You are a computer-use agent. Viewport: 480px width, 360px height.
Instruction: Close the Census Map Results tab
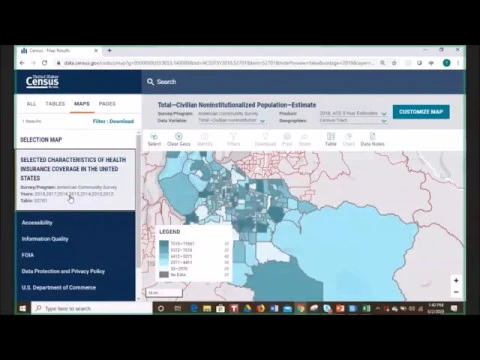click(x=96, y=51)
